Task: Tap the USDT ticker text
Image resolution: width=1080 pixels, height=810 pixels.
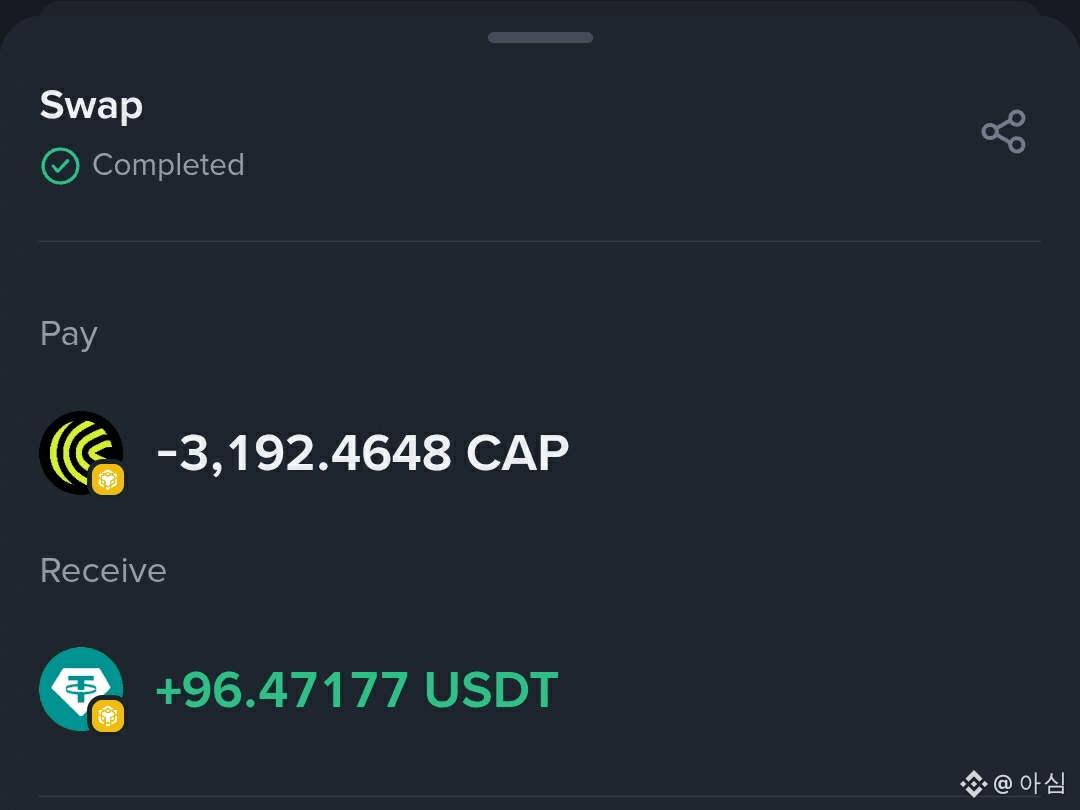Action: point(492,689)
